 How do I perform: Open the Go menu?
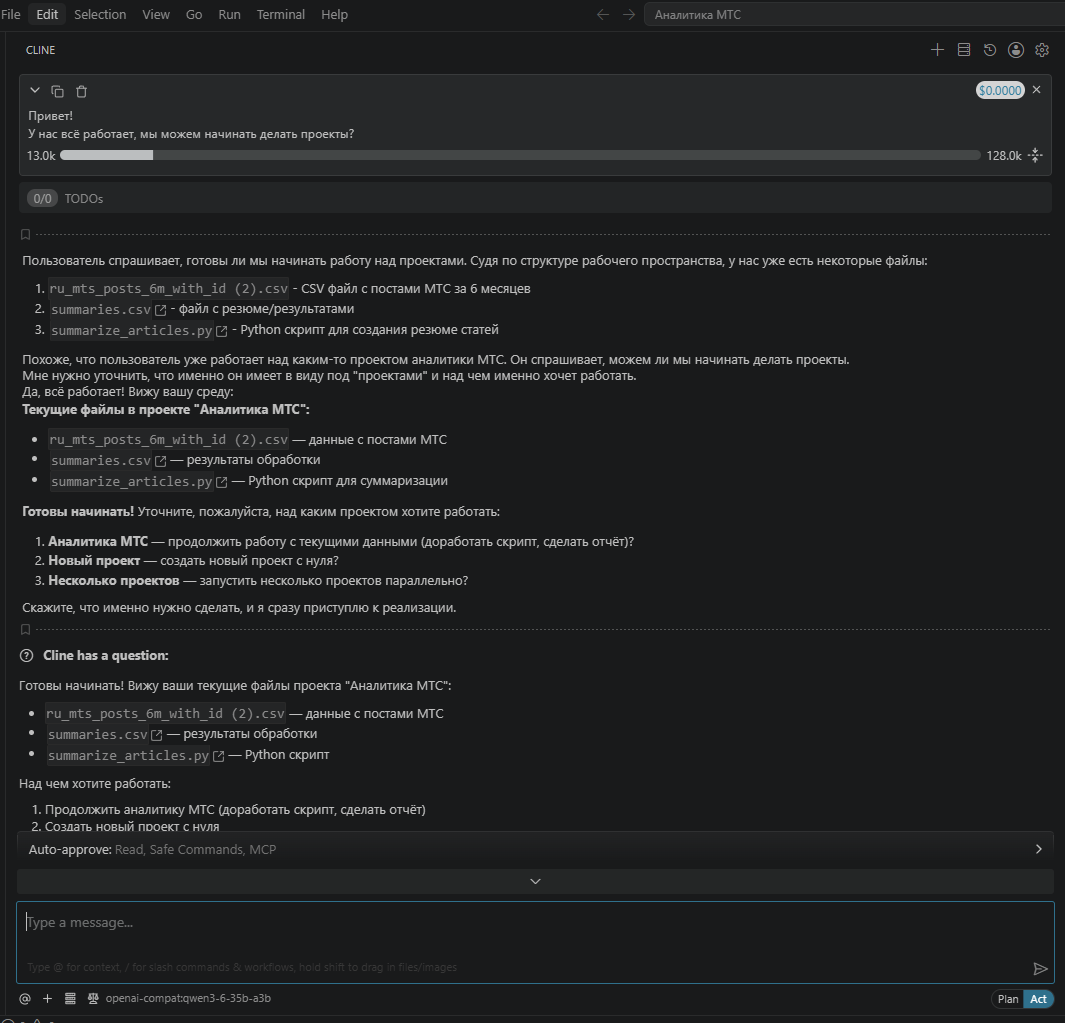tap(194, 14)
